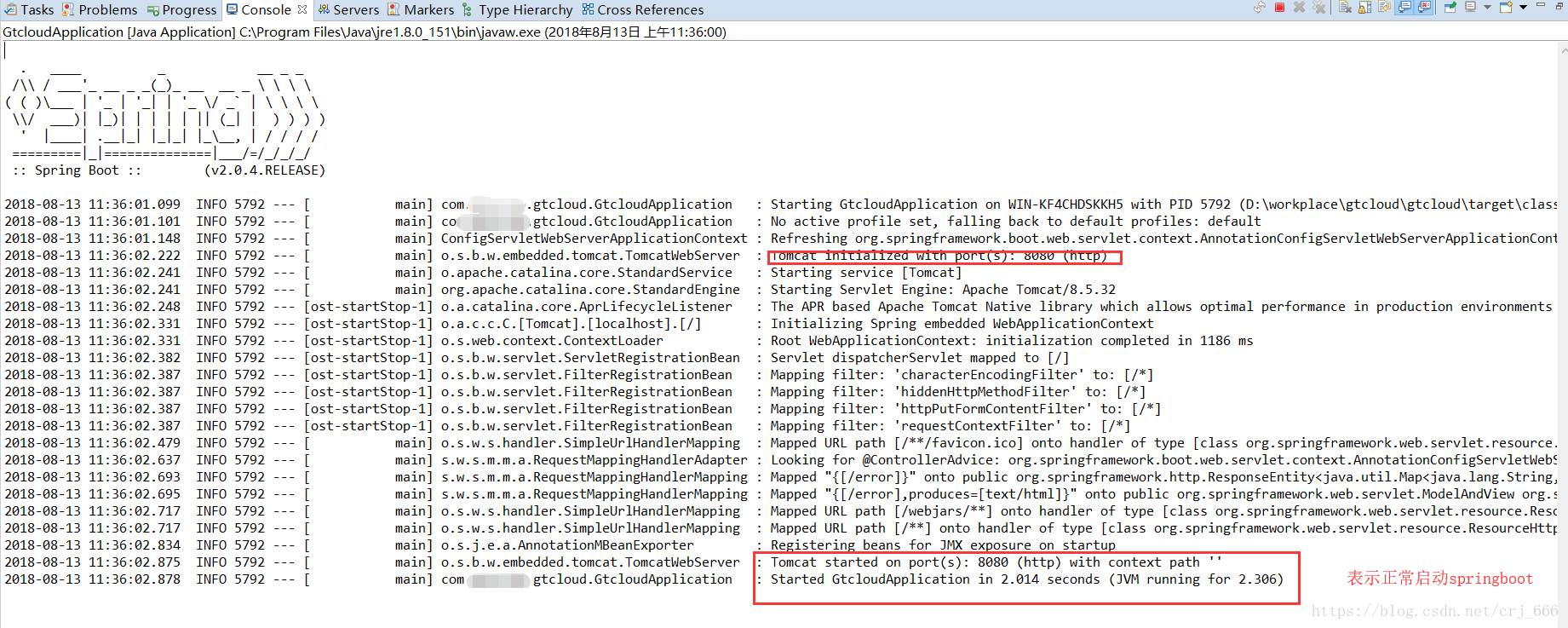Click the 'Starting service [Tomcat]' log message
Viewport: 1568px width, 628px height.
pos(866,273)
